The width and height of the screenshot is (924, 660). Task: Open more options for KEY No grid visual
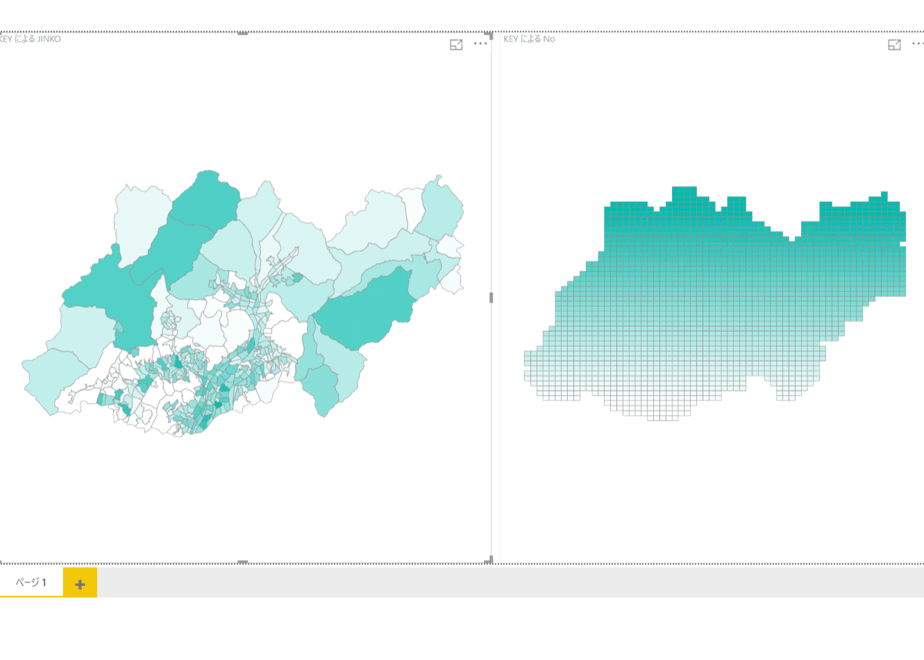918,44
